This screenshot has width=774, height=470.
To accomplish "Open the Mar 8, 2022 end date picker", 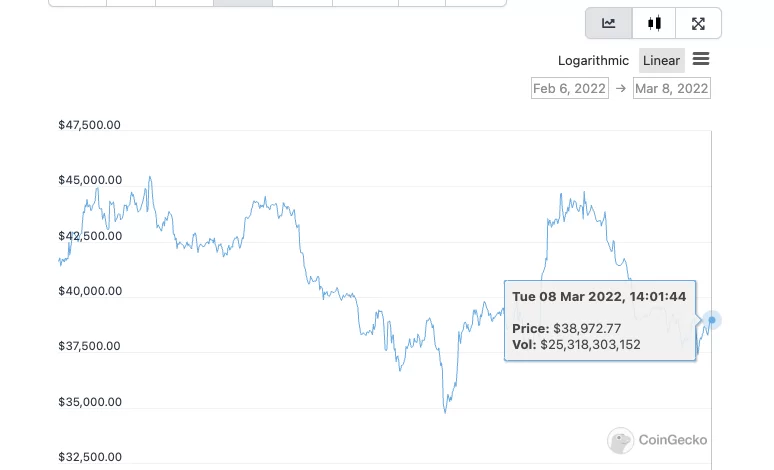I will pyautogui.click(x=672, y=88).
